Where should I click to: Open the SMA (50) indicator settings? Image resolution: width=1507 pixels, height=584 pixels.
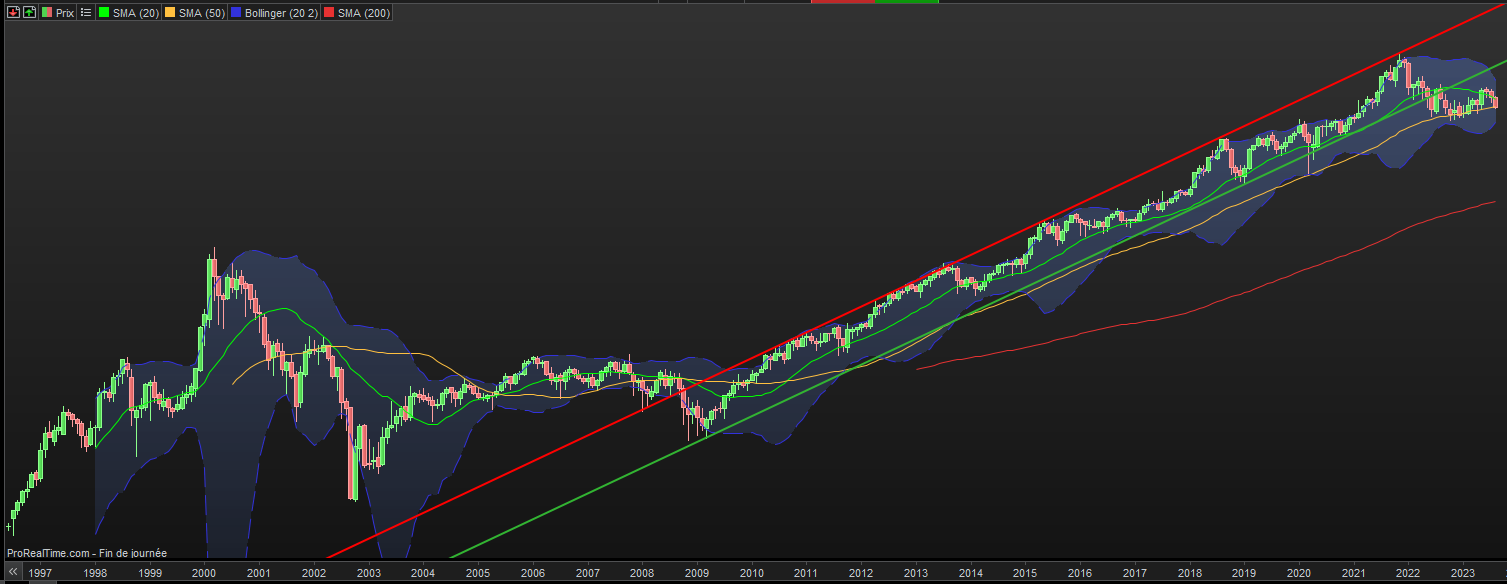pyautogui.click(x=201, y=13)
